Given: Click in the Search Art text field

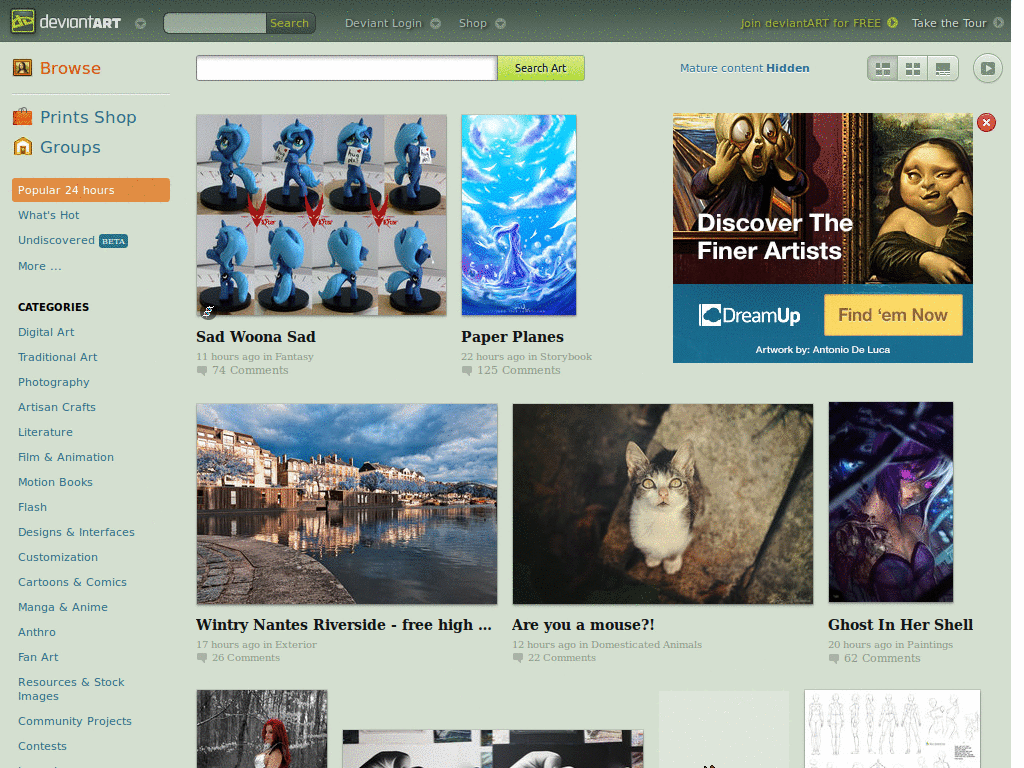Looking at the screenshot, I should (x=347, y=68).
